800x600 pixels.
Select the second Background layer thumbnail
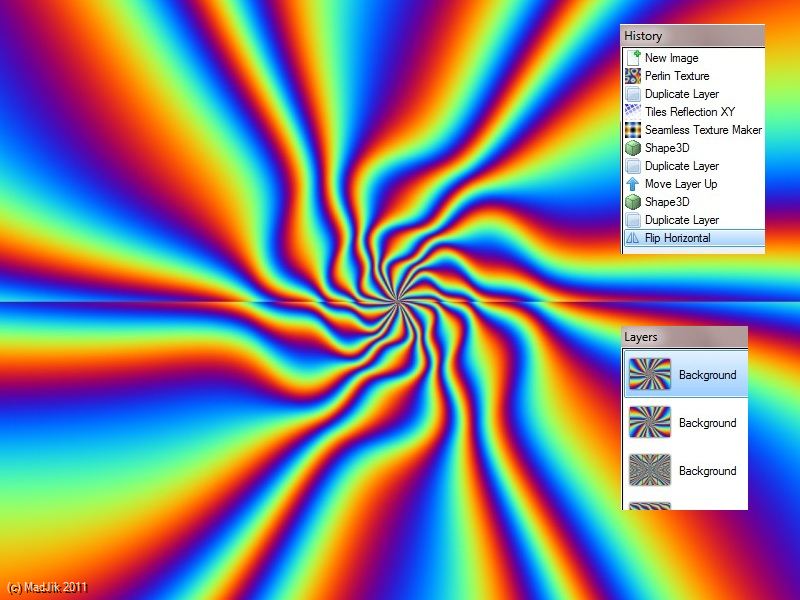pyautogui.click(x=649, y=422)
